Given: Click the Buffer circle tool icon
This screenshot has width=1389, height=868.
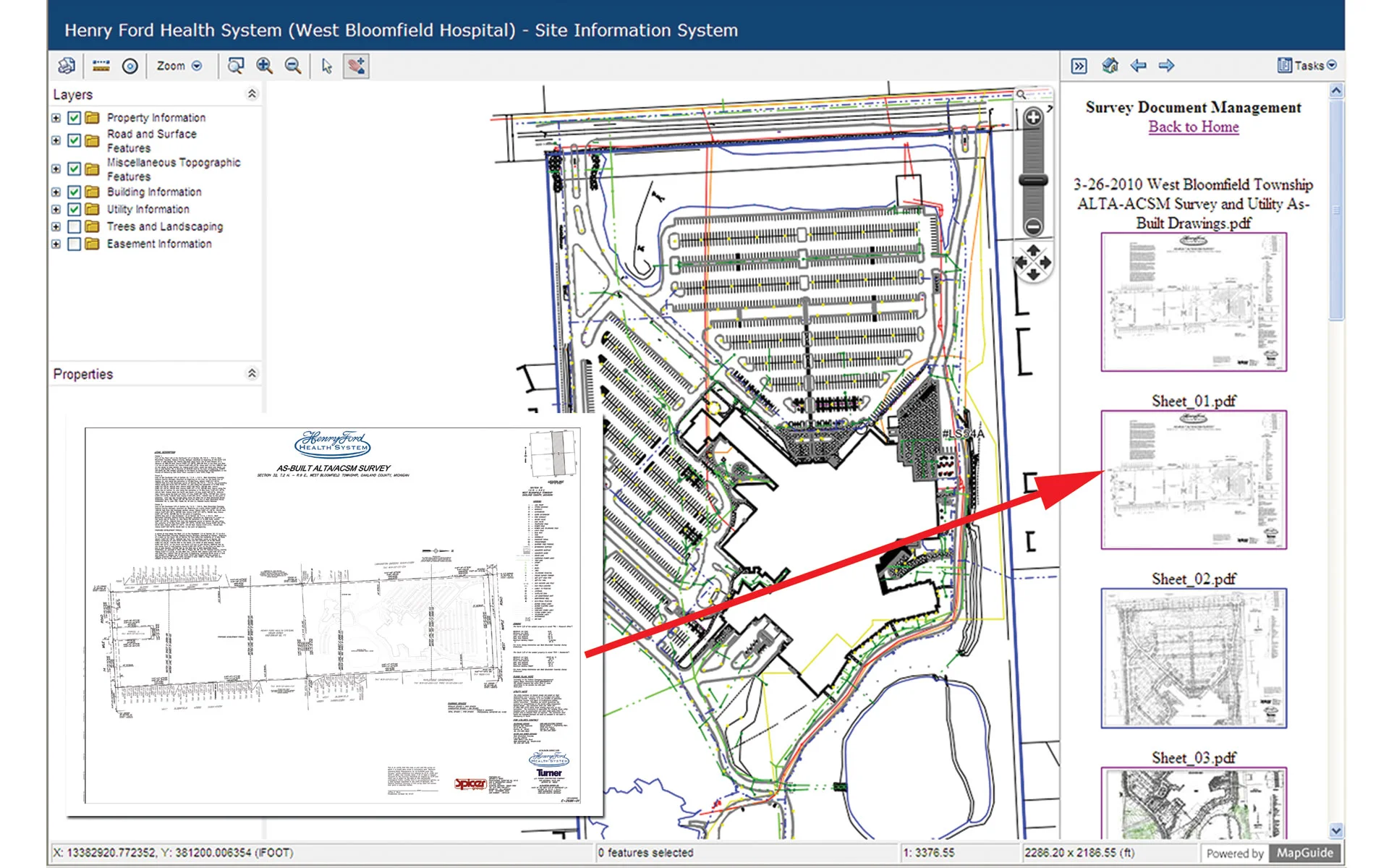Looking at the screenshot, I should [x=130, y=67].
